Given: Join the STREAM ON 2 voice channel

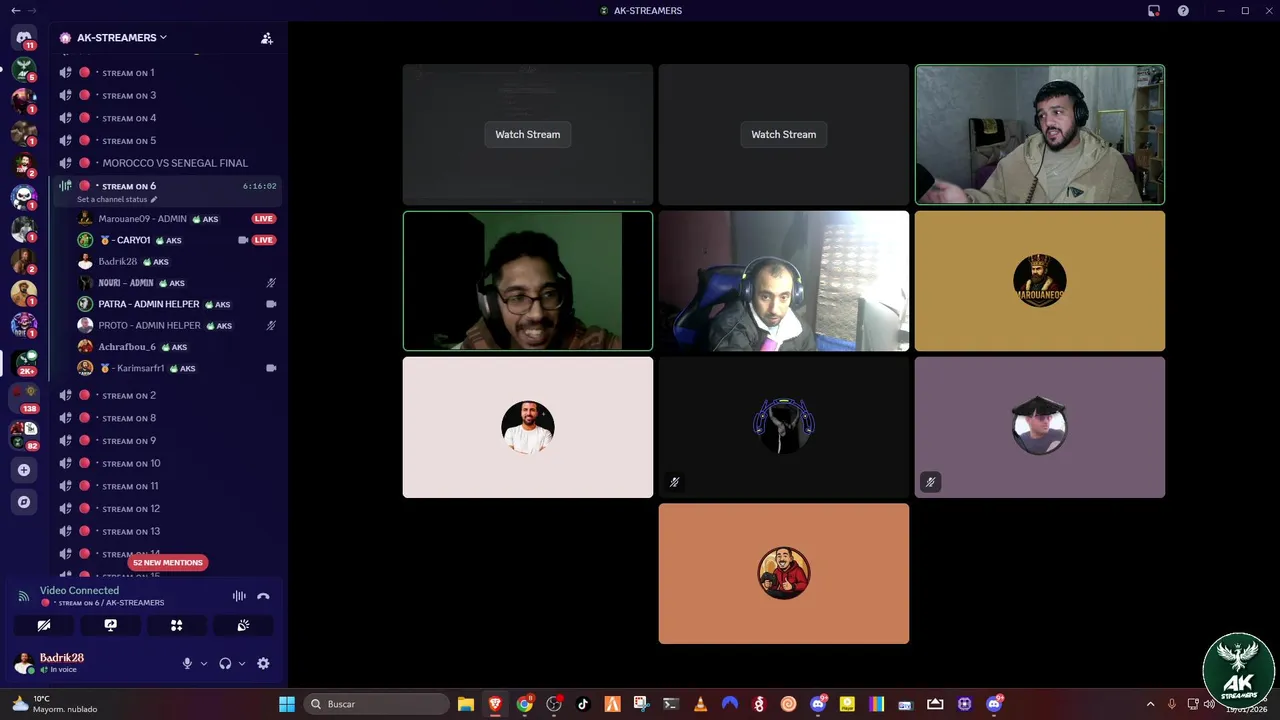Looking at the screenshot, I should click(x=167, y=395).
